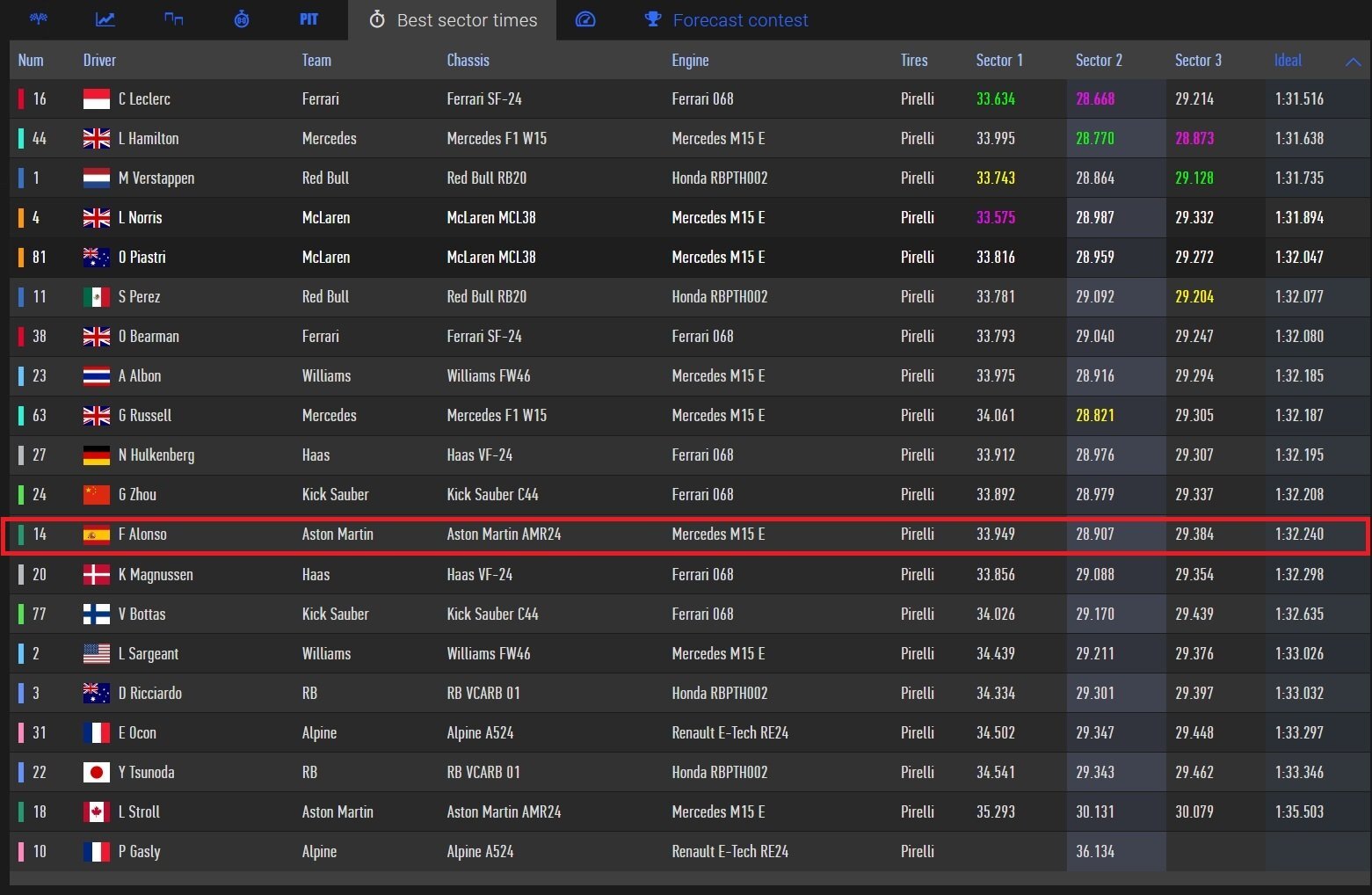Select driver name M Verstappen
Image resolution: width=1372 pixels, height=895 pixels.
tap(156, 178)
